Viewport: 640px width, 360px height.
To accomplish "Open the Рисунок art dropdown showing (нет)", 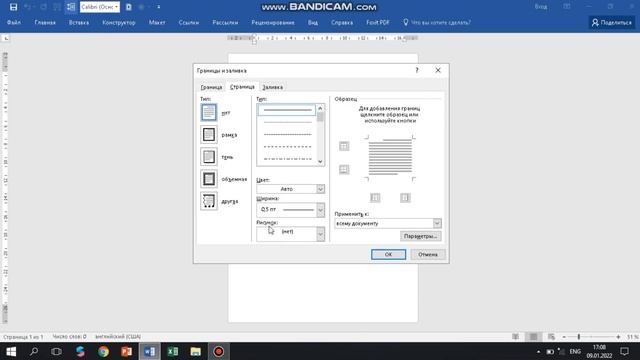I will [291, 233].
